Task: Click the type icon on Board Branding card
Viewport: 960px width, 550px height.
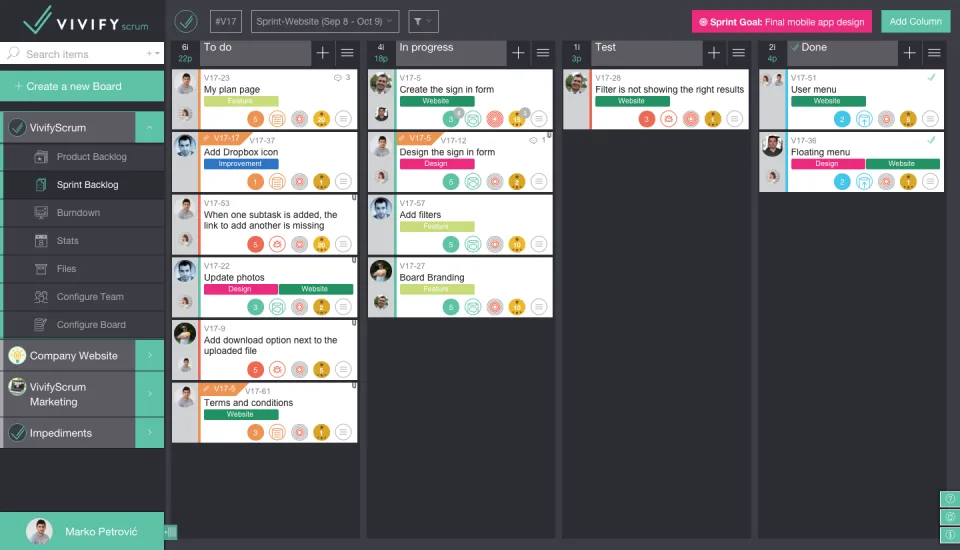Action: click(x=473, y=307)
